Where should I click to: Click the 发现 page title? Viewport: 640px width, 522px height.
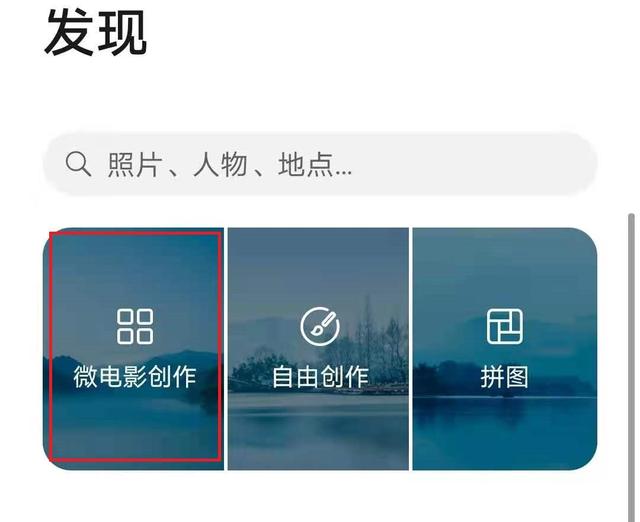pos(96,32)
